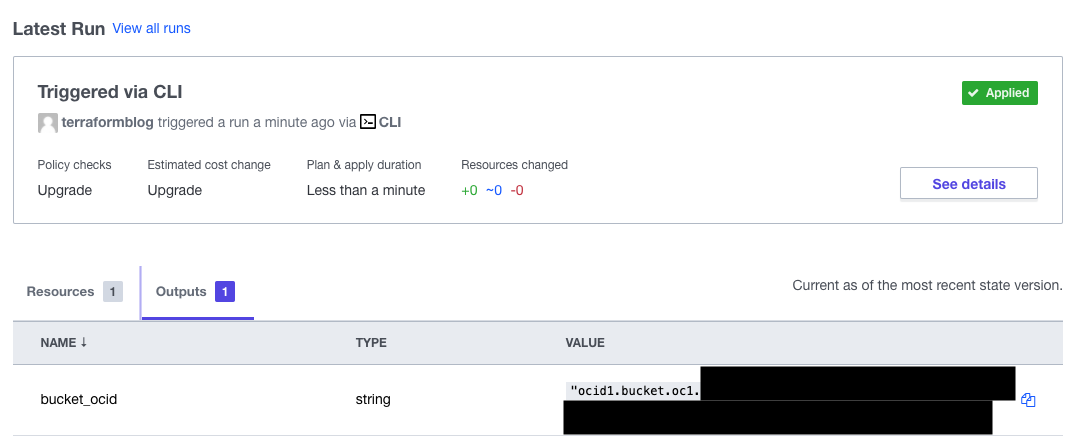The width and height of the screenshot is (1074, 445).
Task: Open the Triggered via CLI run title
Action: point(110,92)
